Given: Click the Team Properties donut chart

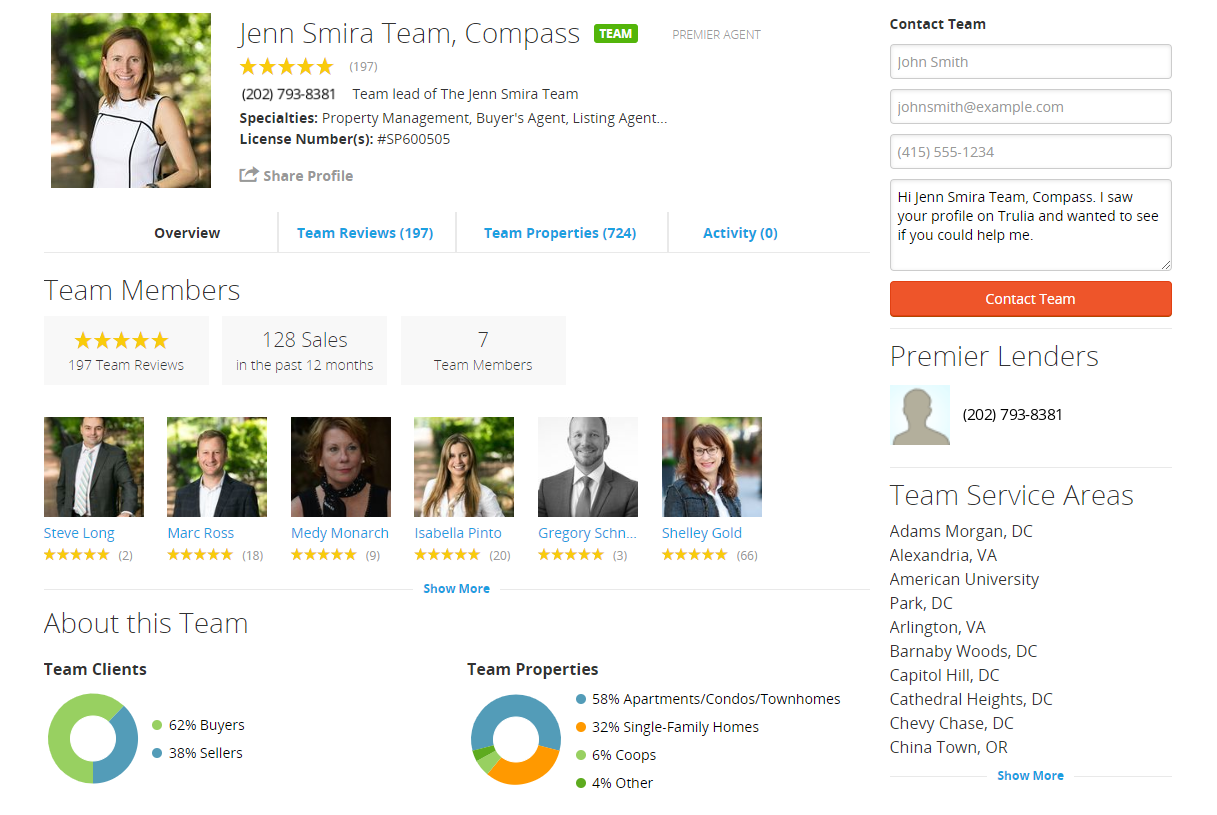Looking at the screenshot, I should [x=516, y=739].
